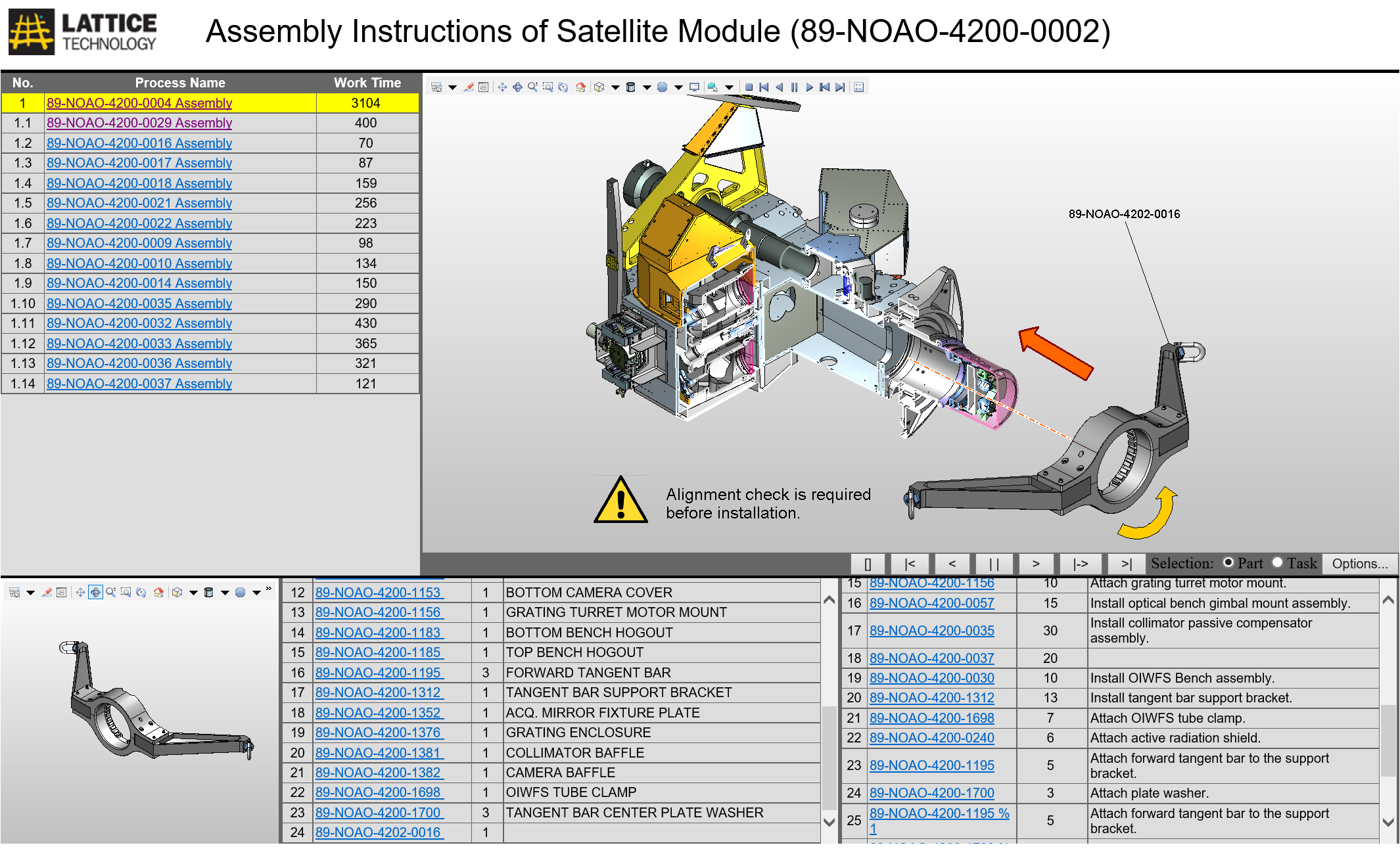Open part link 89-NOAO-4200-1312 in the parts list

[x=378, y=693]
